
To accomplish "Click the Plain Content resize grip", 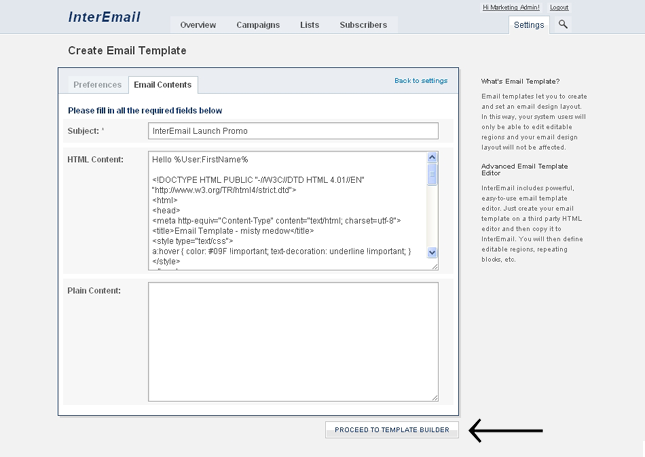I will tap(434, 397).
